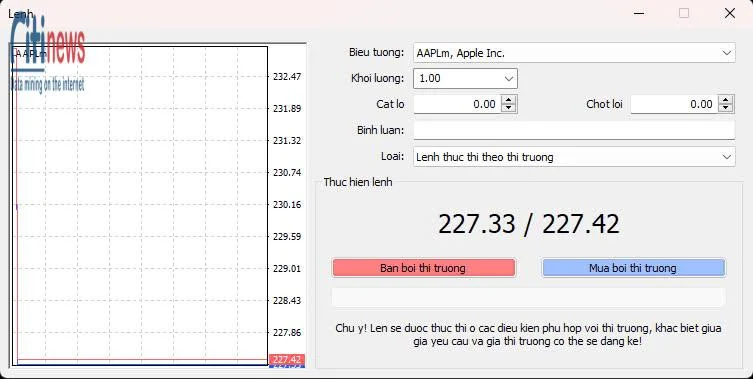Click the red 227.42 price tag on the chart axis
753x379 pixels.
point(287,359)
